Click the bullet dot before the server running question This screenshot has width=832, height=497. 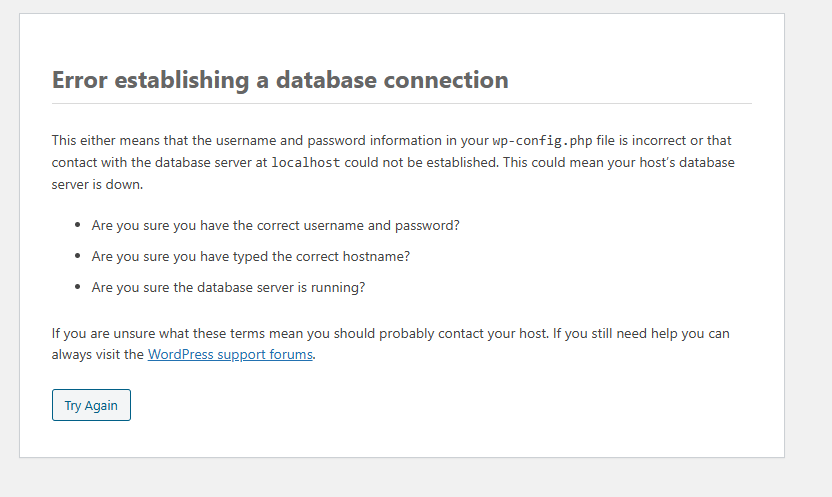point(77,288)
